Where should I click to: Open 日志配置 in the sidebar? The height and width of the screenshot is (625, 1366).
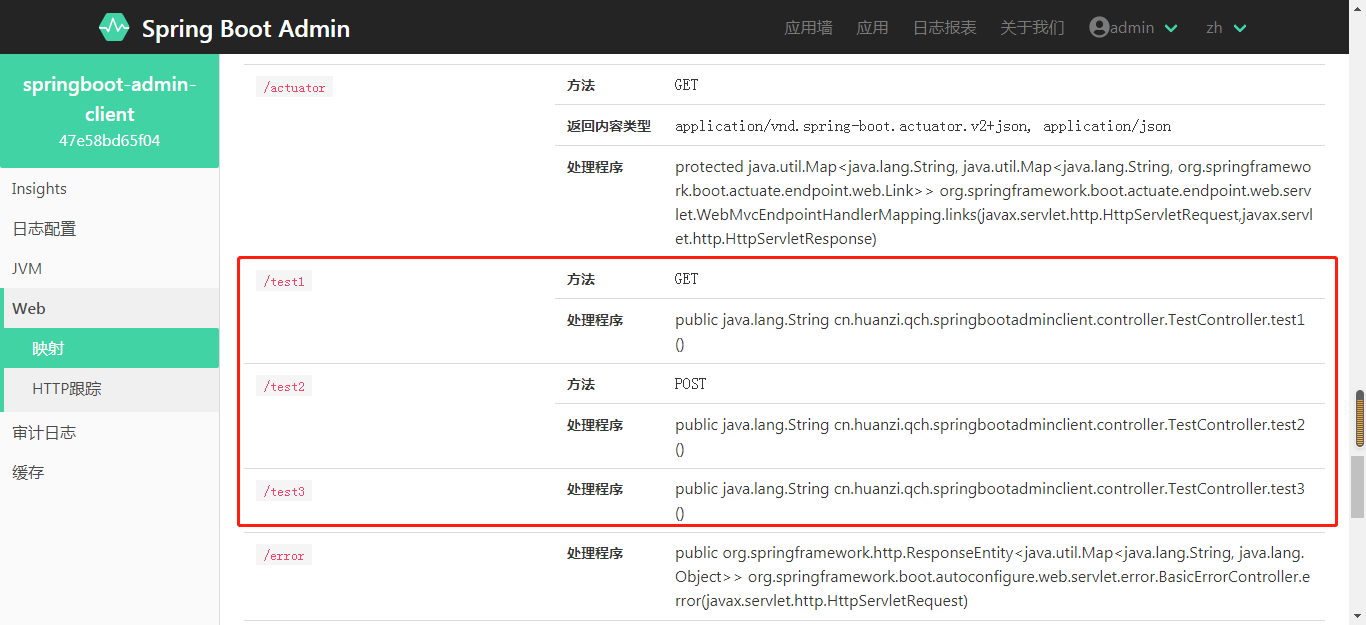click(109, 229)
